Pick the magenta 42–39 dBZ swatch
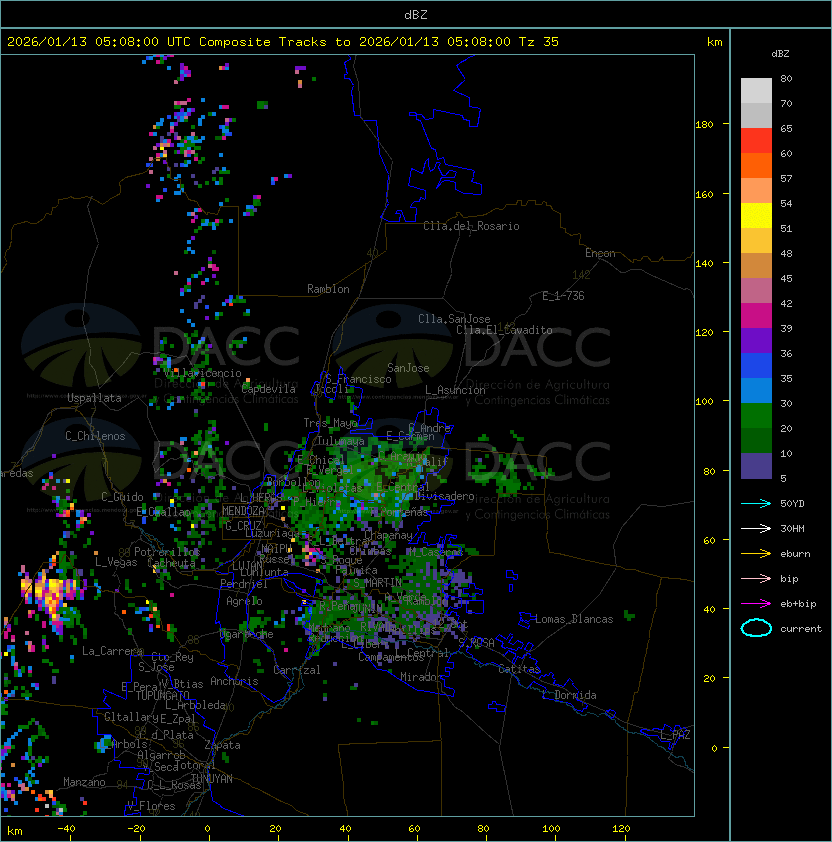The width and height of the screenshot is (832, 842). pyautogui.click(x=756, y=316)
